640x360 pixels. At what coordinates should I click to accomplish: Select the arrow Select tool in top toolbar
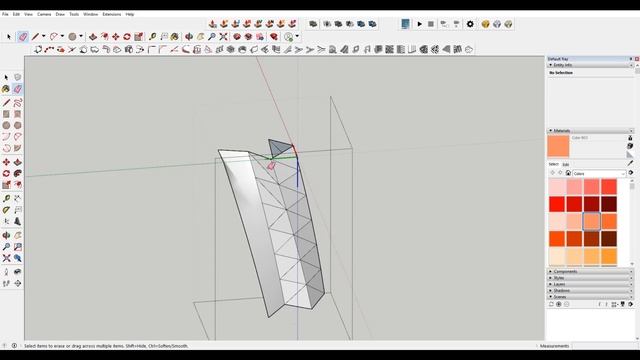click(x=9, y=37)
